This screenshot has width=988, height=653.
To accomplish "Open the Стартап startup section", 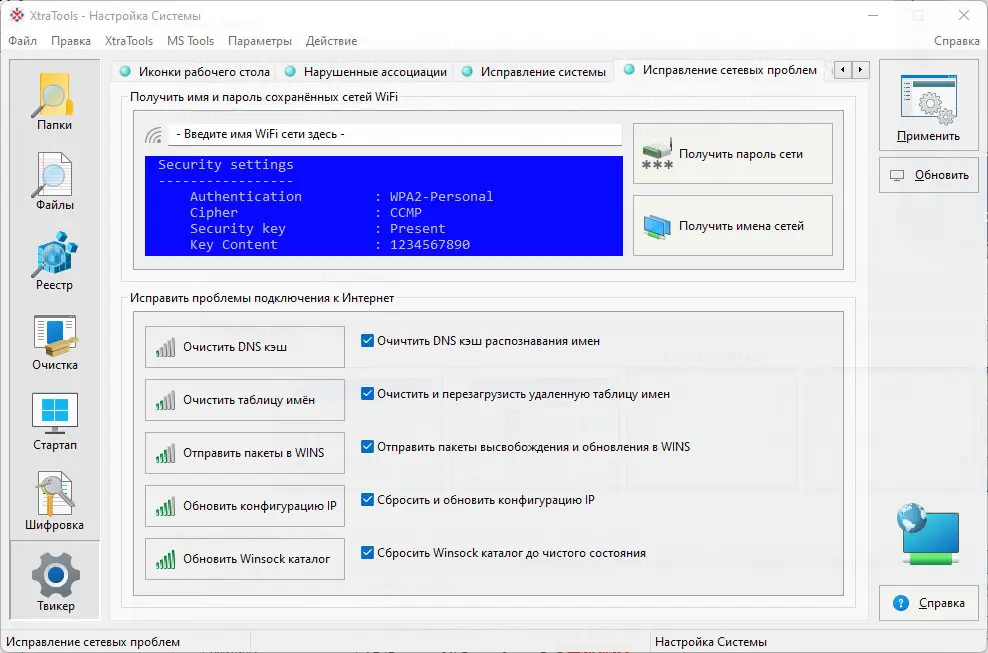I will [54, 422].
